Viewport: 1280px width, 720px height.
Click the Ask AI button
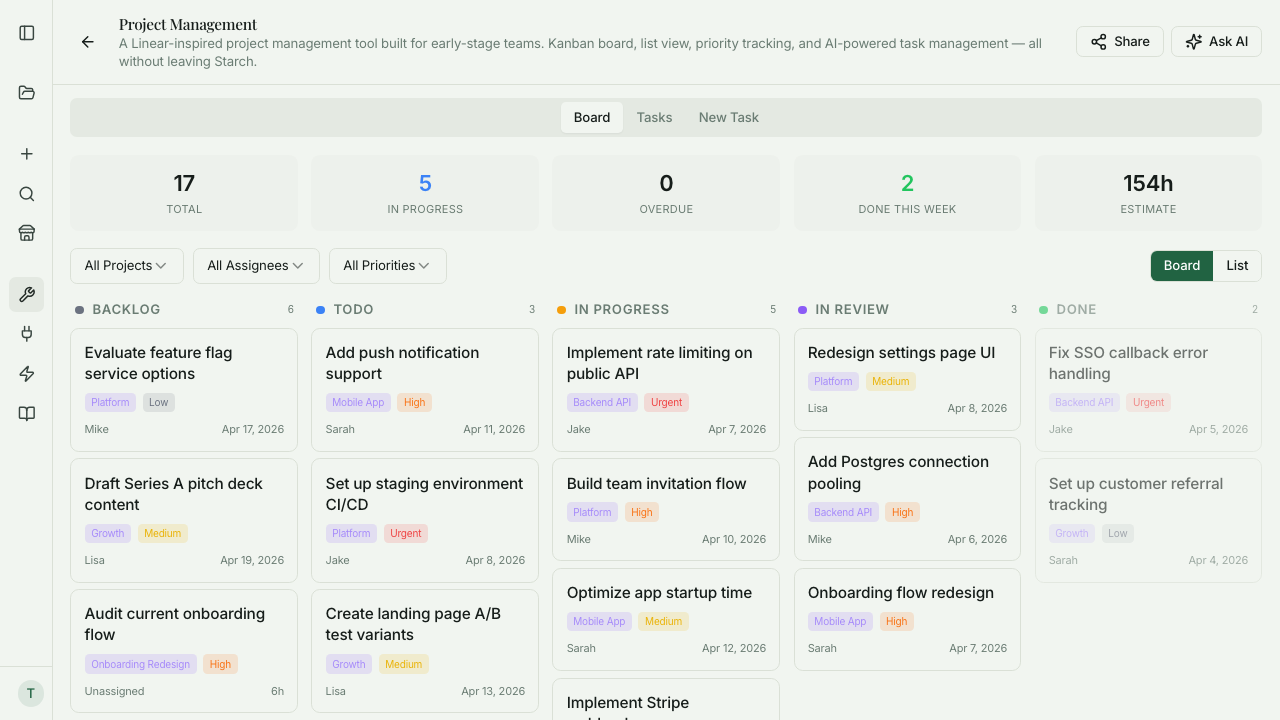coord(1216,41)
